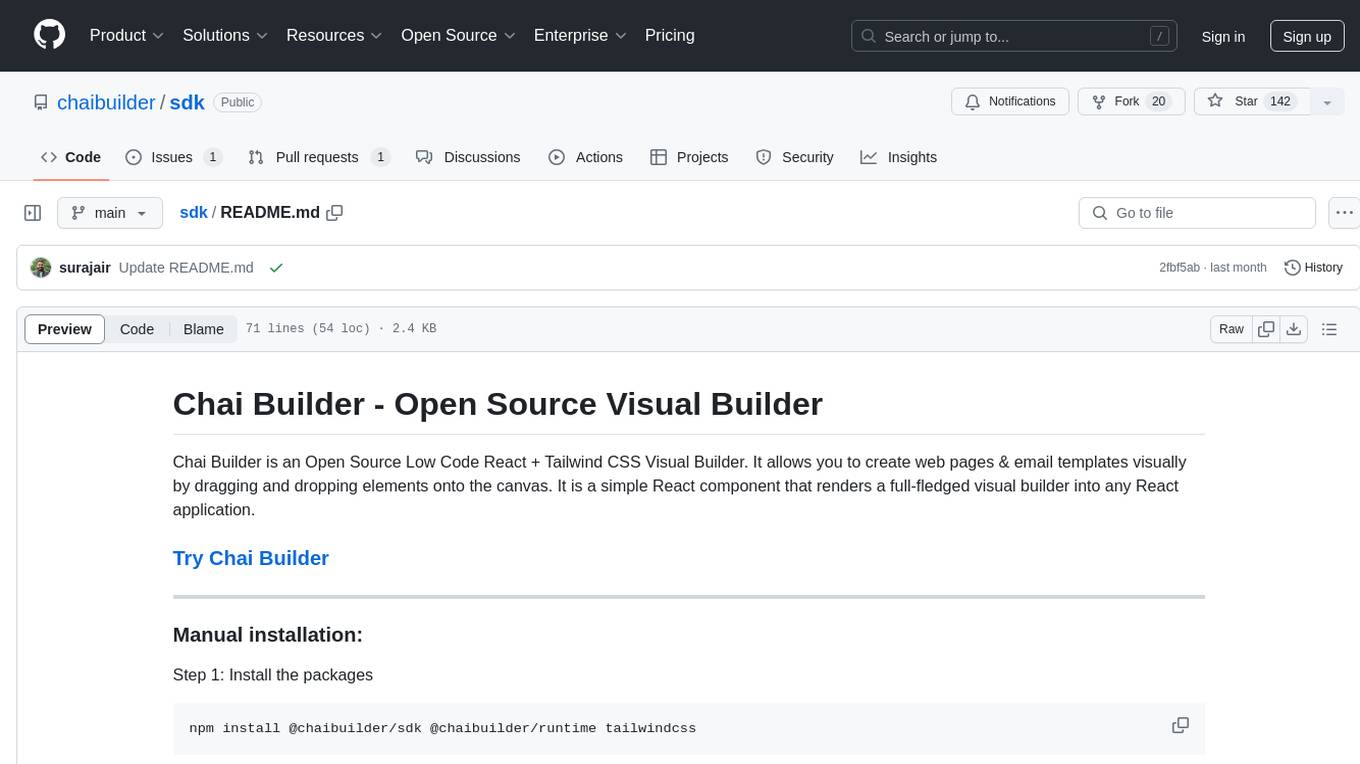This screenshot has width=1360, height=764.
Task: Click the Step 1 Install the packages text
Action: click(x=273, y=675)
